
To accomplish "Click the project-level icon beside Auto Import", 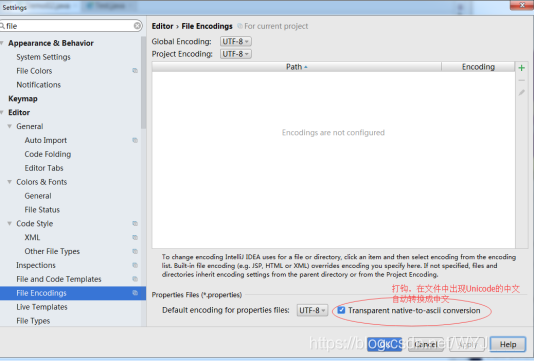I will (135, 140).
